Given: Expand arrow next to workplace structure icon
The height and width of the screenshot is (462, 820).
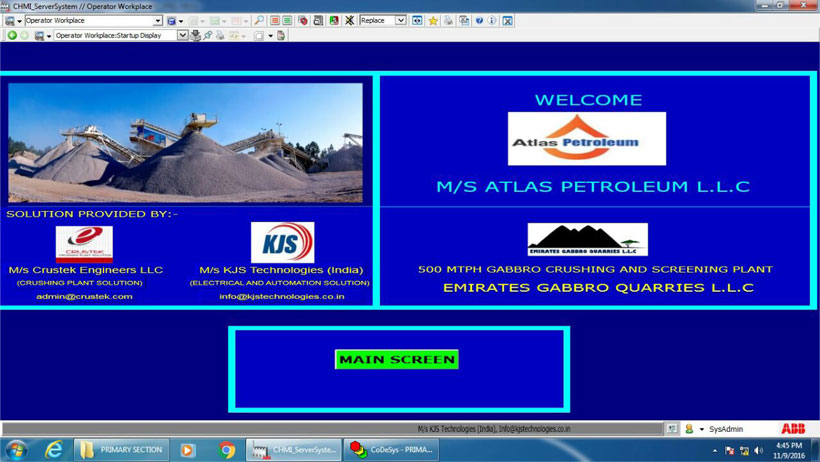Looking at the screenshot, I should (20, 21).
